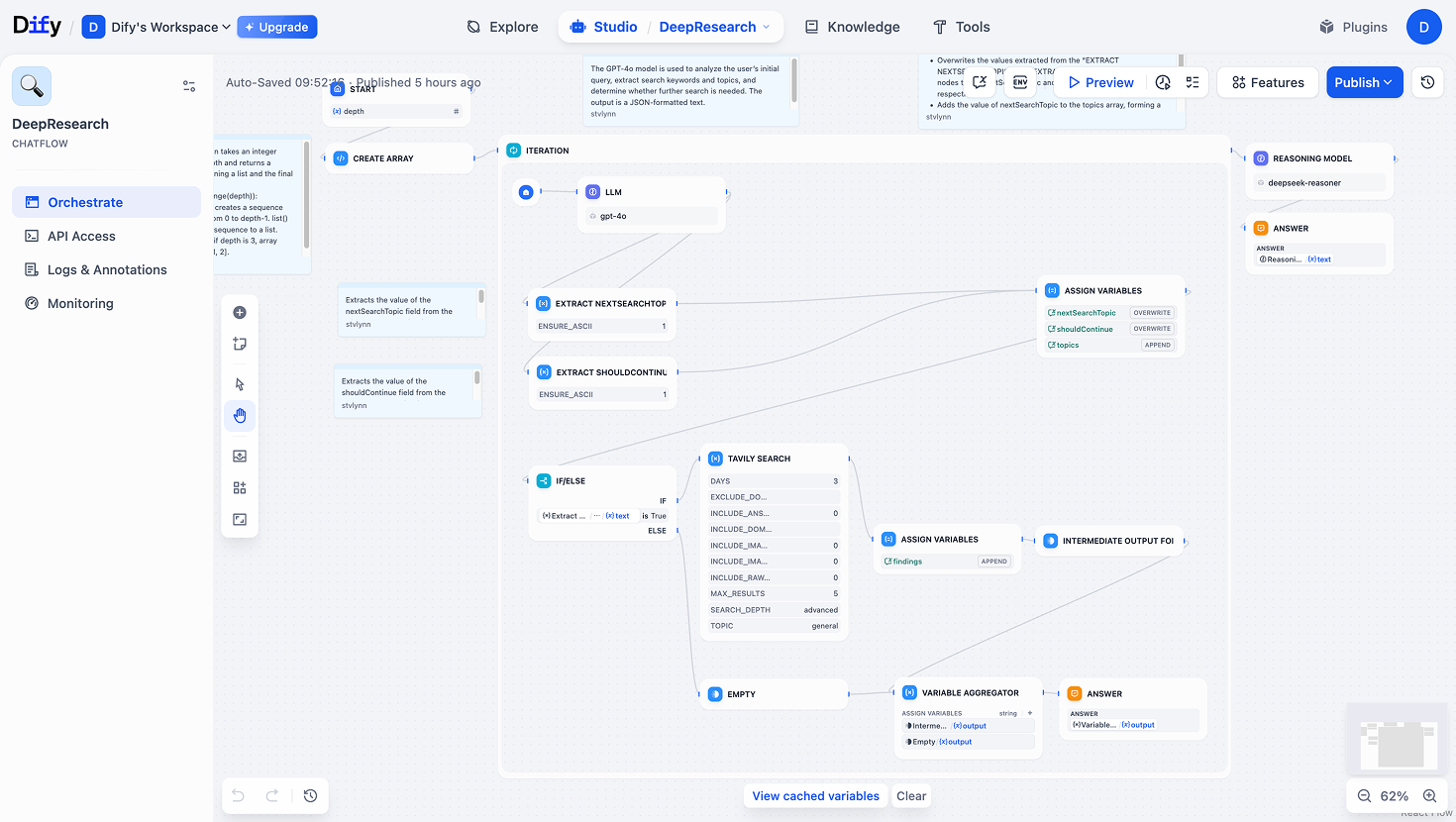Image resolution: width=1456 pixels, height=822 pixels.
Task: Expand the DeepResearch app dropdown in Studio
Action: click(x=714, y=27)
